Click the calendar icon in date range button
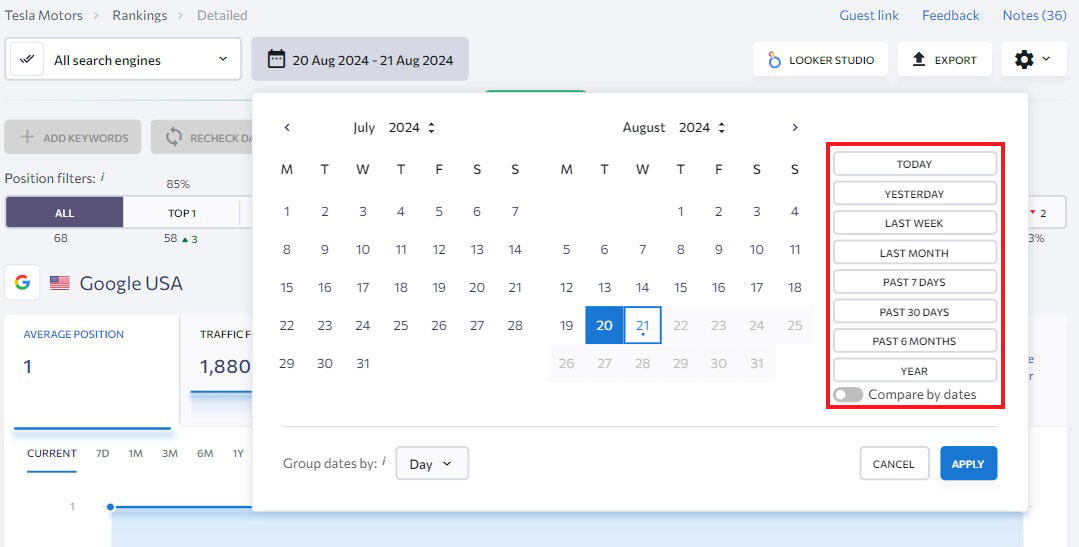1079x547 pixels. coord(276,59)
